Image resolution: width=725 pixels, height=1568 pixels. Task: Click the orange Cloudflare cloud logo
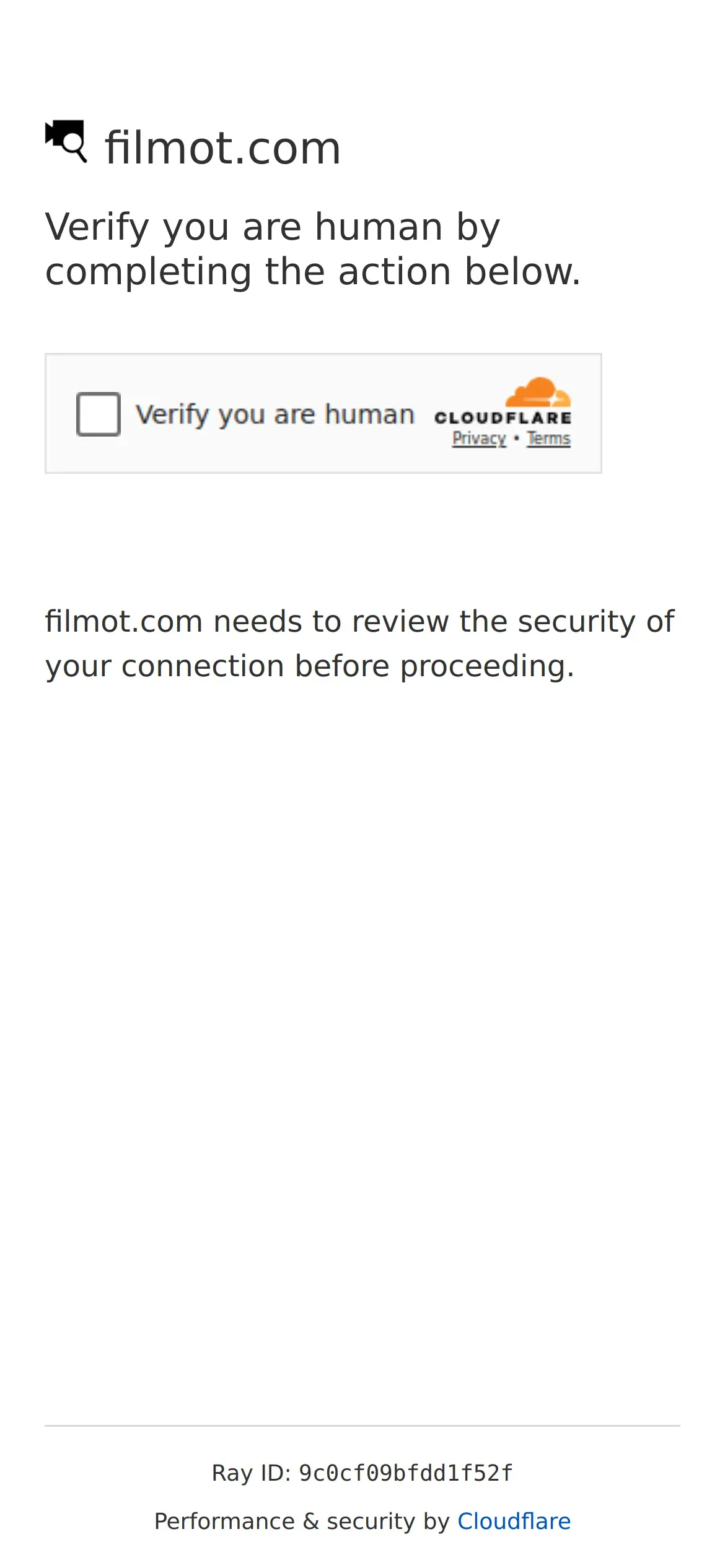coord(538,391)
